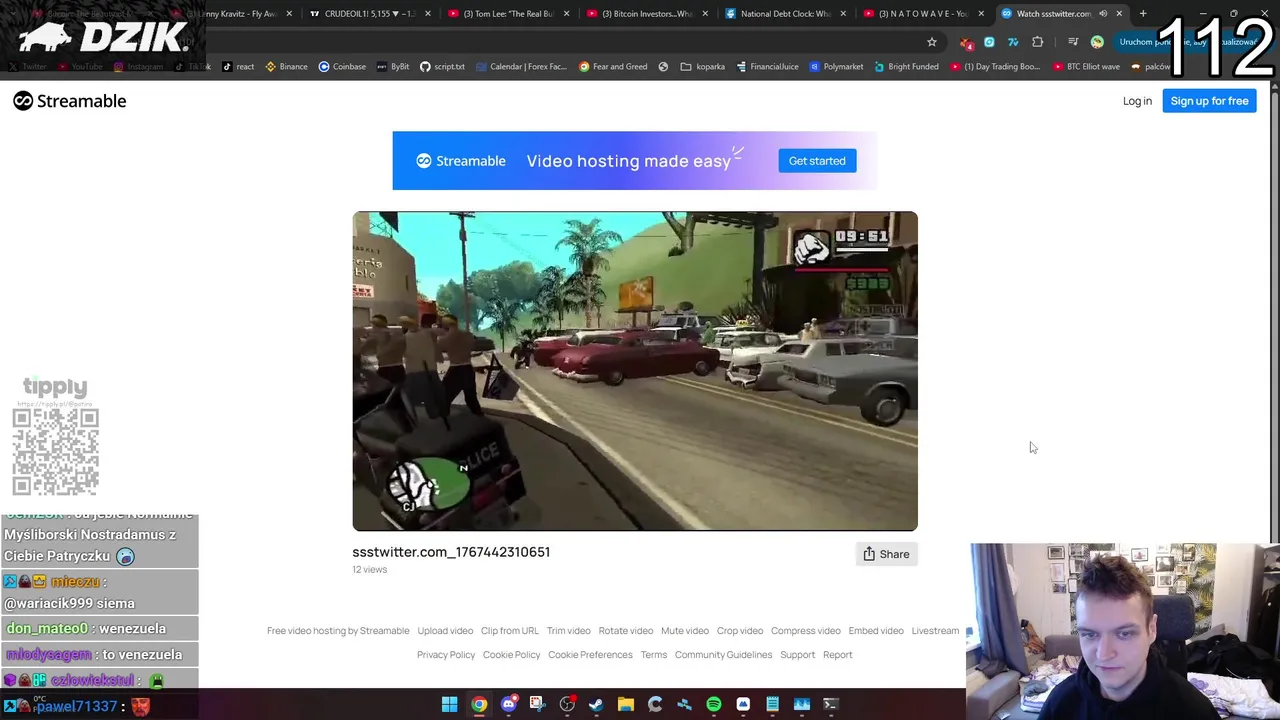
Task: Open Calendar Forex Factory bookmark
Action: tap(521, 66)
